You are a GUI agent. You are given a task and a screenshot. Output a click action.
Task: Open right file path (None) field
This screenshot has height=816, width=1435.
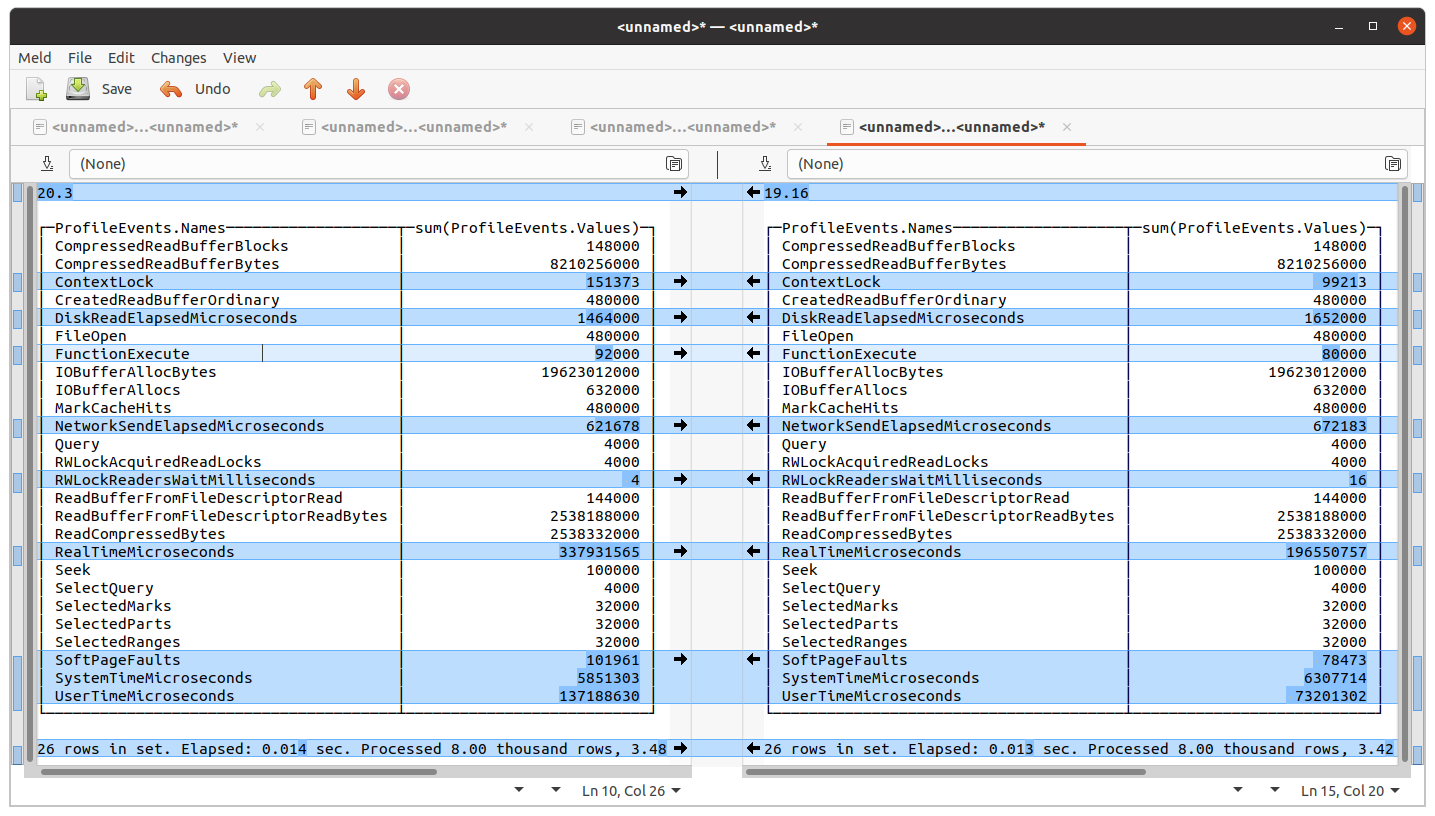pos(1096,164)
